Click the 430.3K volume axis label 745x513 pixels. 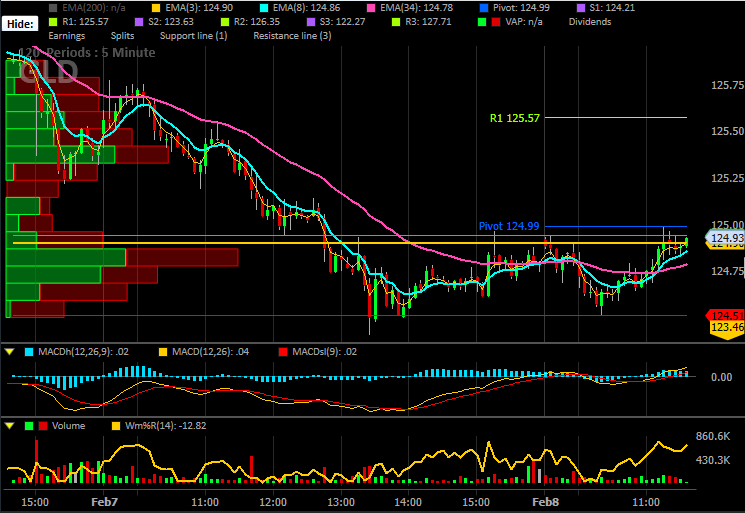(713, 460)
